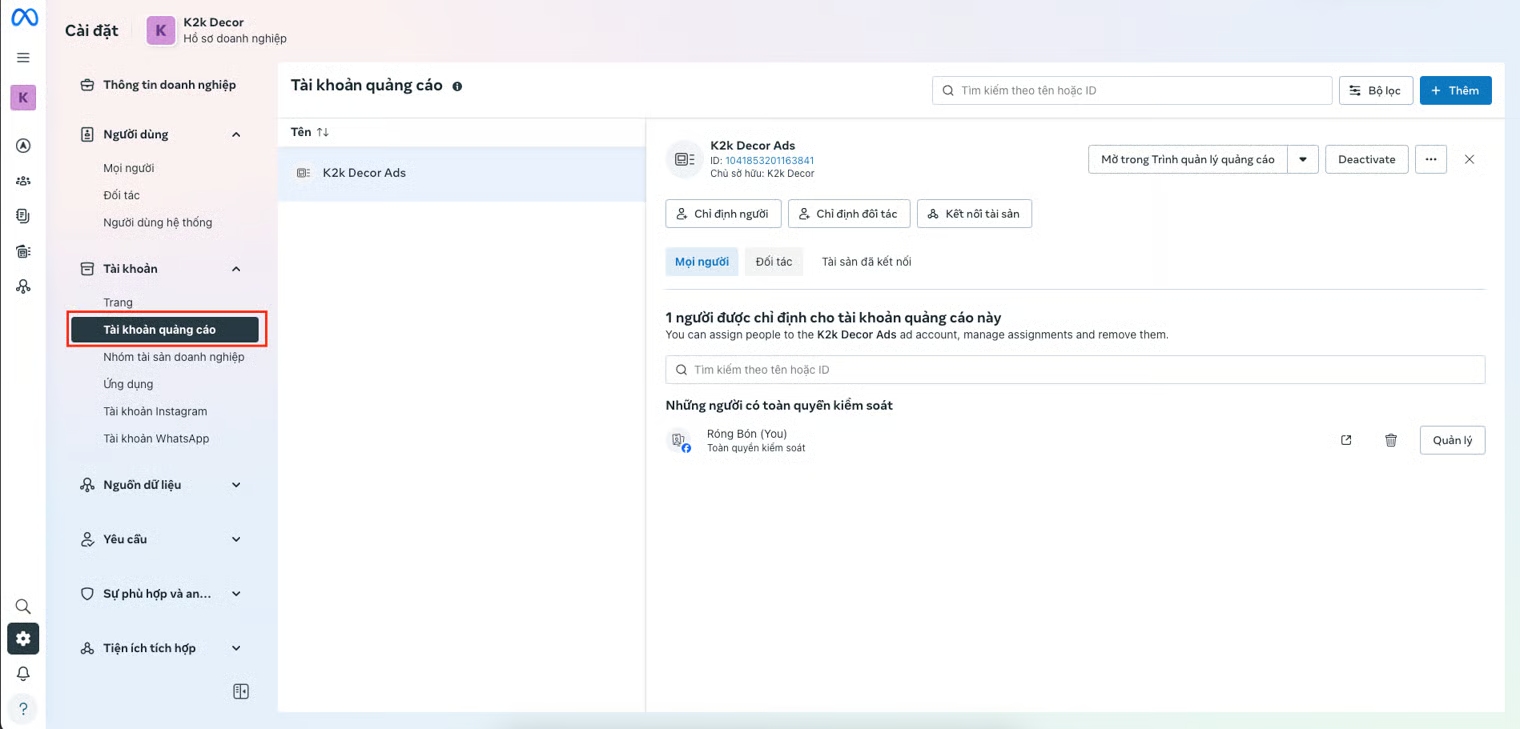The width and height of the screenshot is (1520, 729).
Task: Switch to Tài sản đã kết nối tab
Action: [866, 262]
